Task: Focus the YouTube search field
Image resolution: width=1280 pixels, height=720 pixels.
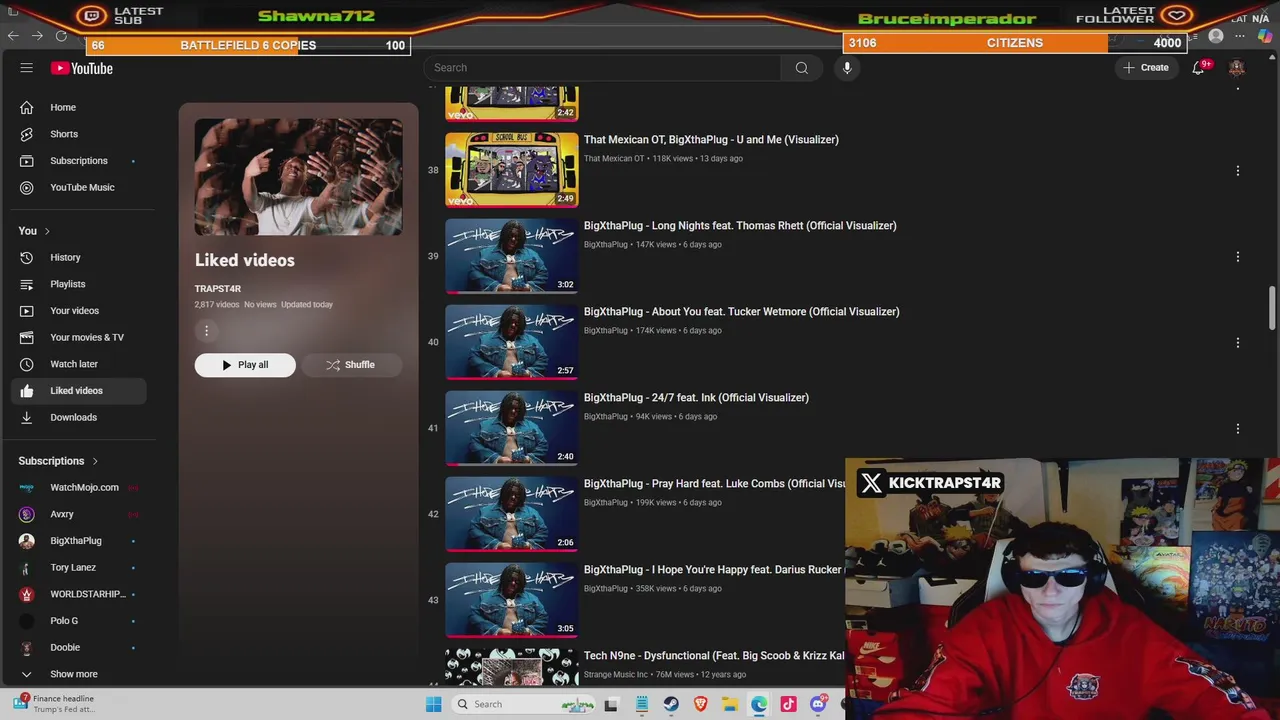Action: pos(602,68)
